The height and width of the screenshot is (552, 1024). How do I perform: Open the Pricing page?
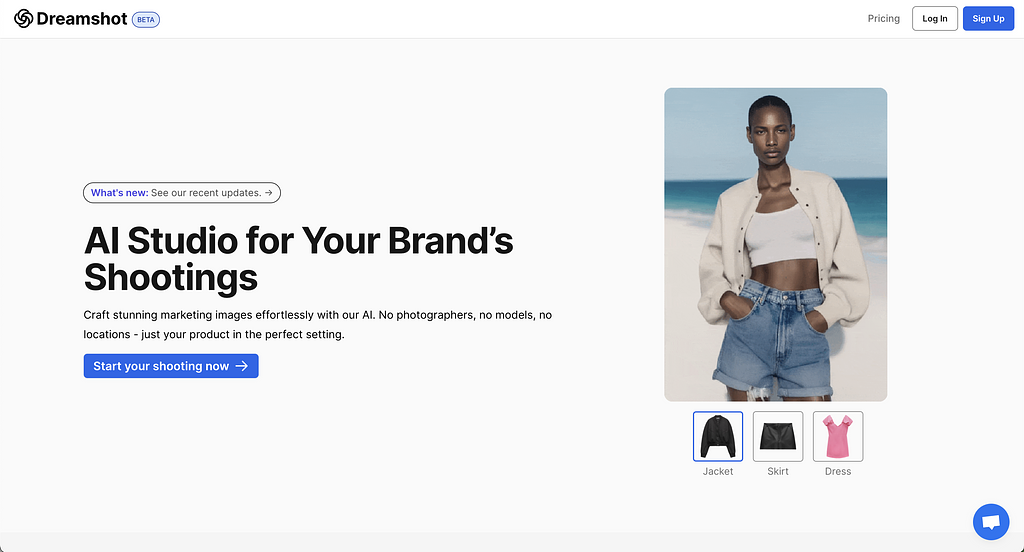(x=884, y=18)
